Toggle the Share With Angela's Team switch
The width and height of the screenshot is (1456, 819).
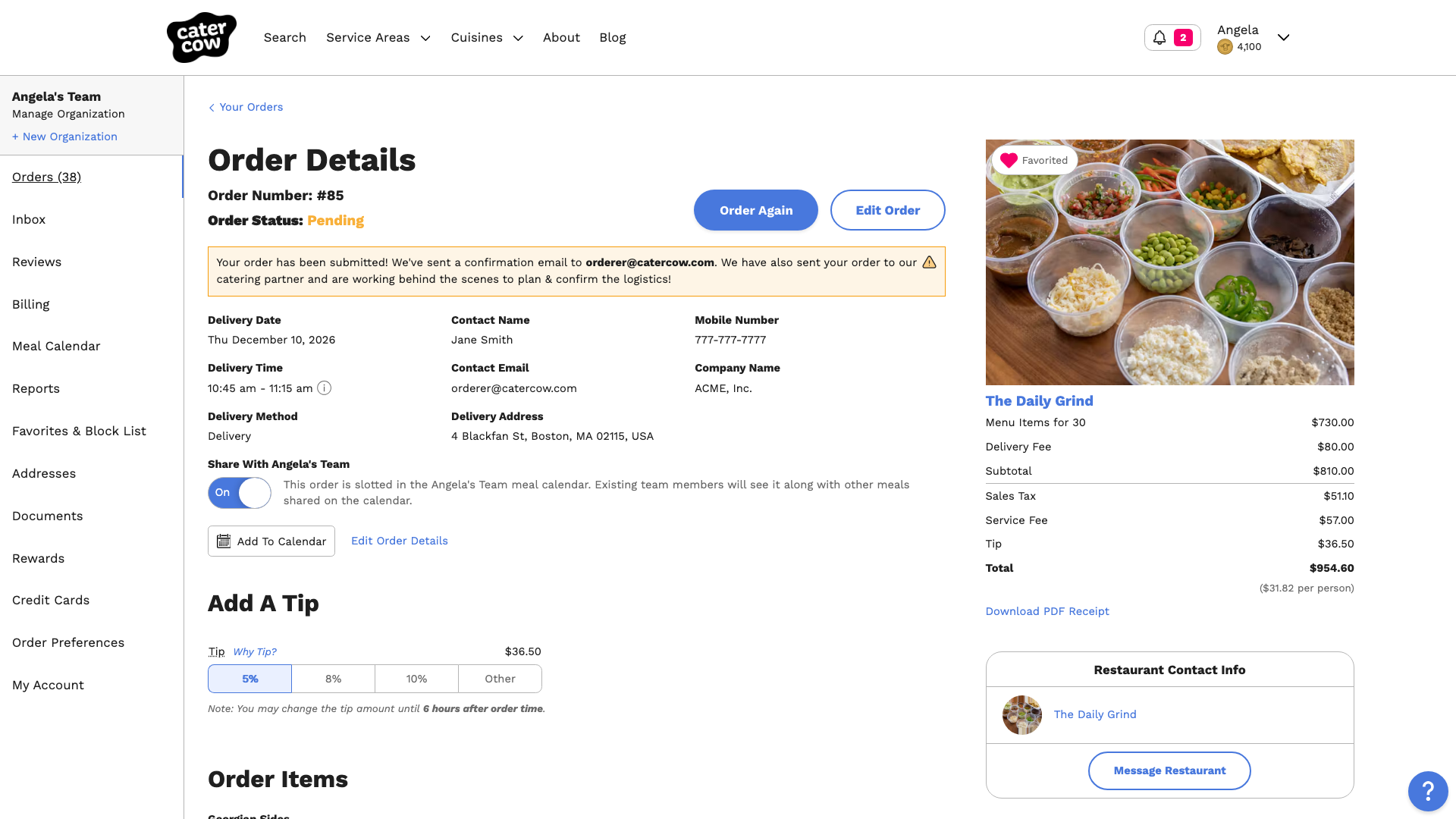[x=240, y=493]
